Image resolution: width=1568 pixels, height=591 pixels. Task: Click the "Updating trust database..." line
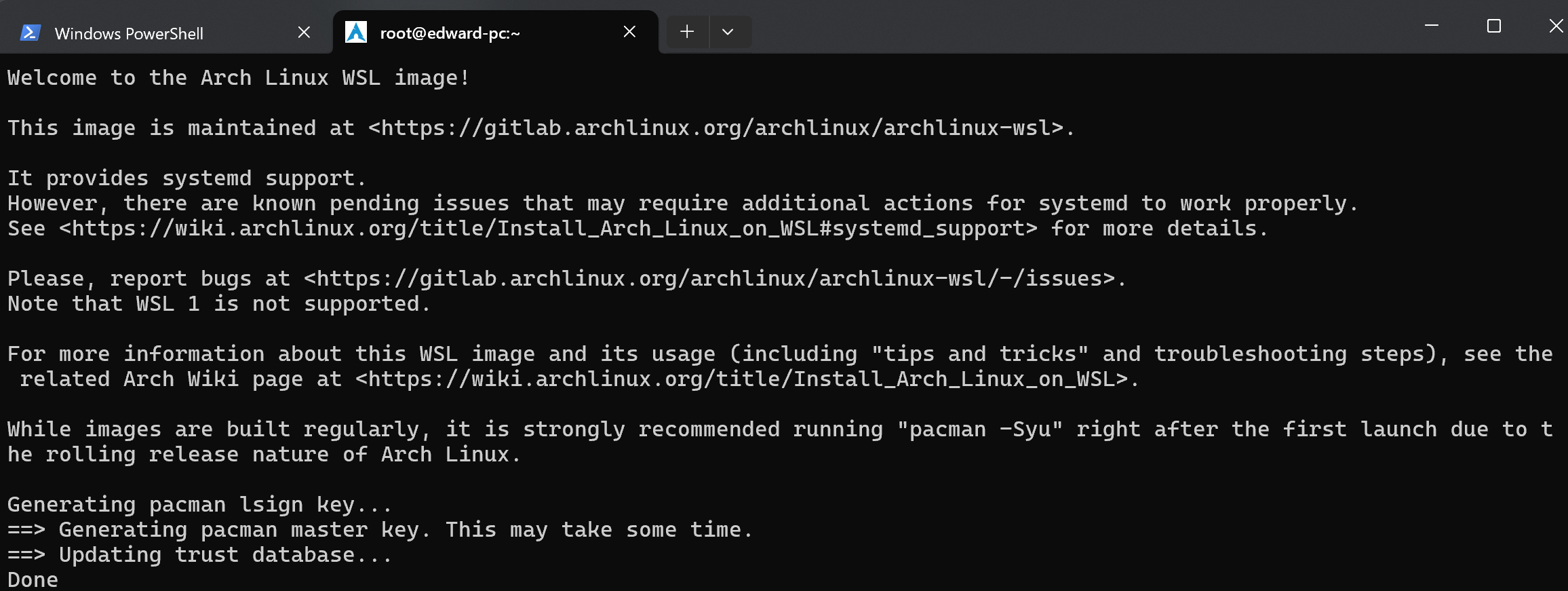tap(199, 554)
